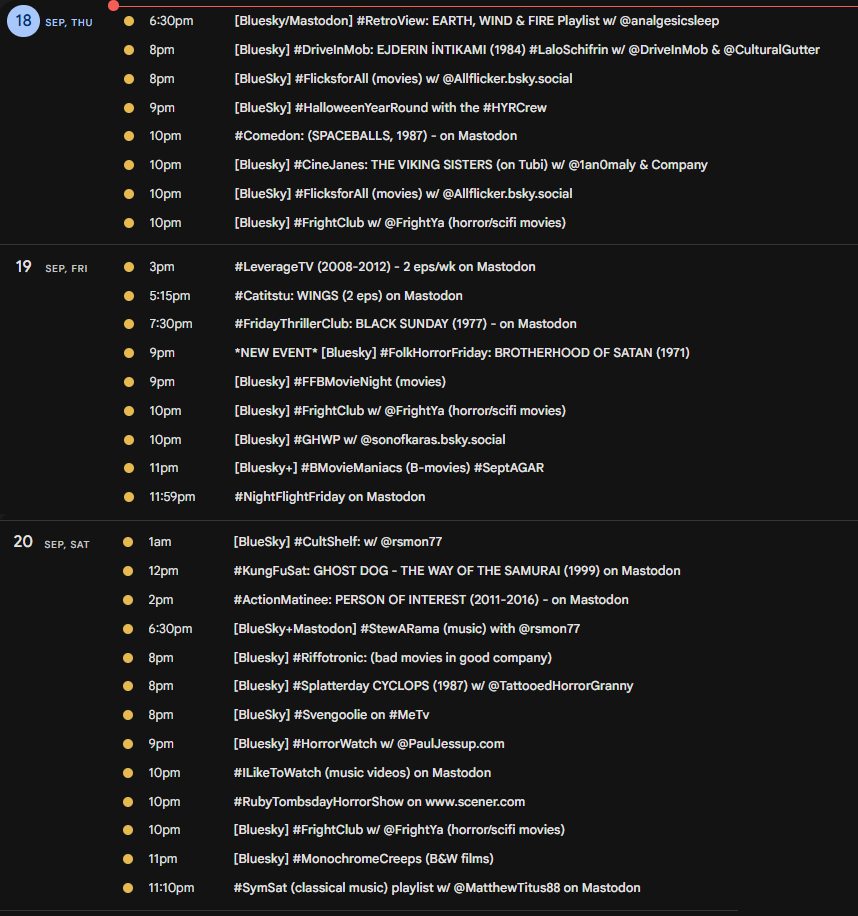Open Thursday 10pm #FrightClub event
Viewport: 858px width, 916px height.
(400, 223)
